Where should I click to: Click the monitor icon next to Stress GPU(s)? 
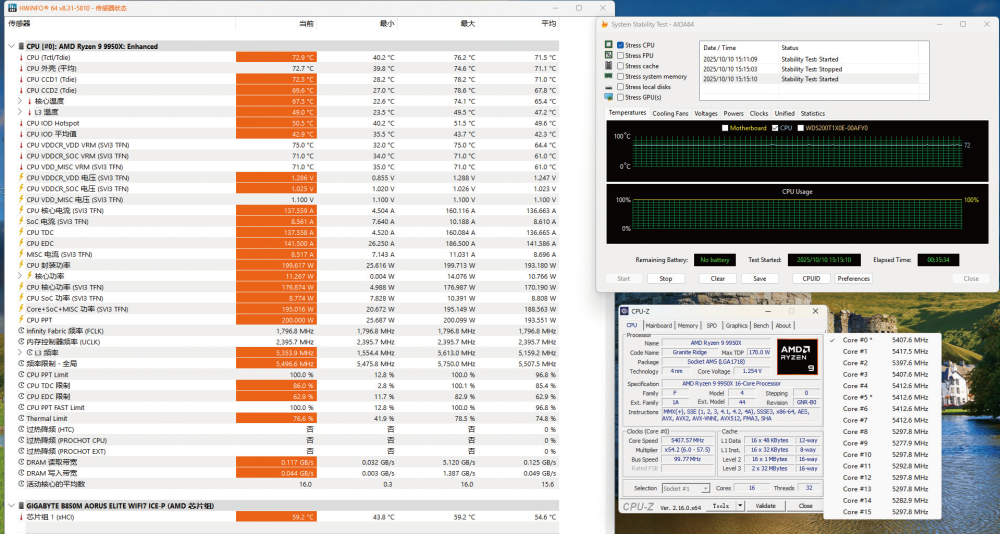tap(608, 97)
